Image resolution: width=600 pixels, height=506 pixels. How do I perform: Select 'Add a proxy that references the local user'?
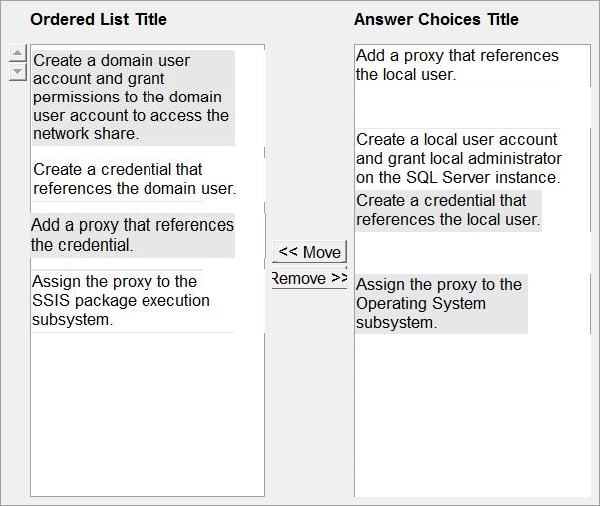click(457, 65)
